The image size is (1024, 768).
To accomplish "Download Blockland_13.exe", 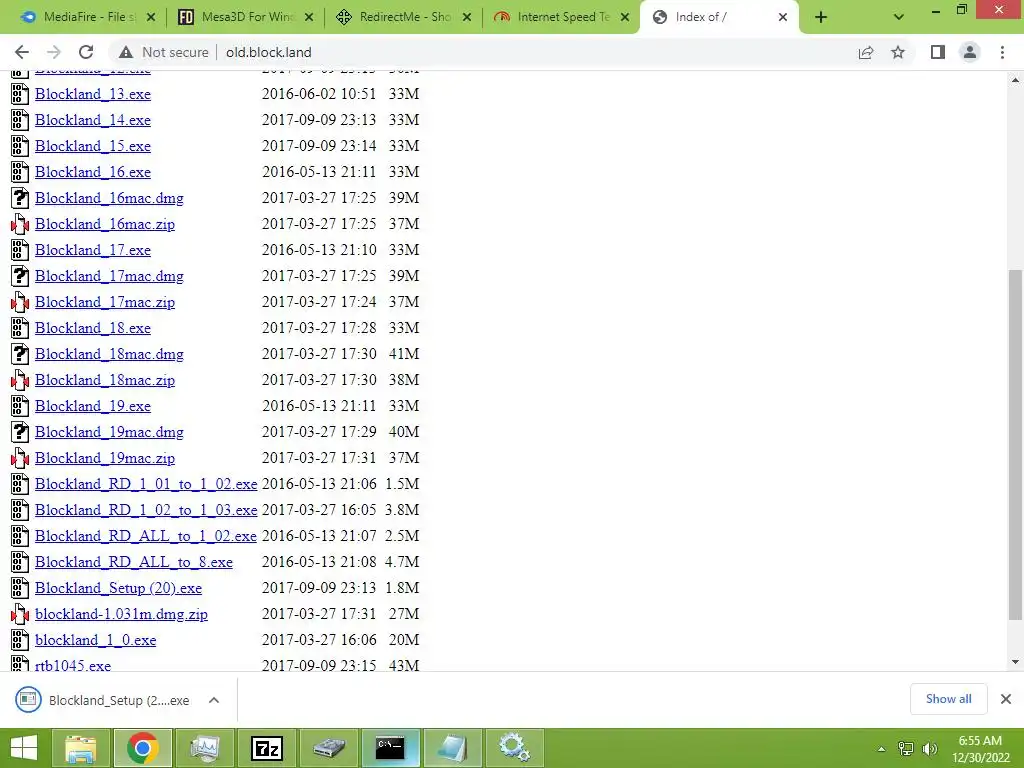I will click(93, 94).
